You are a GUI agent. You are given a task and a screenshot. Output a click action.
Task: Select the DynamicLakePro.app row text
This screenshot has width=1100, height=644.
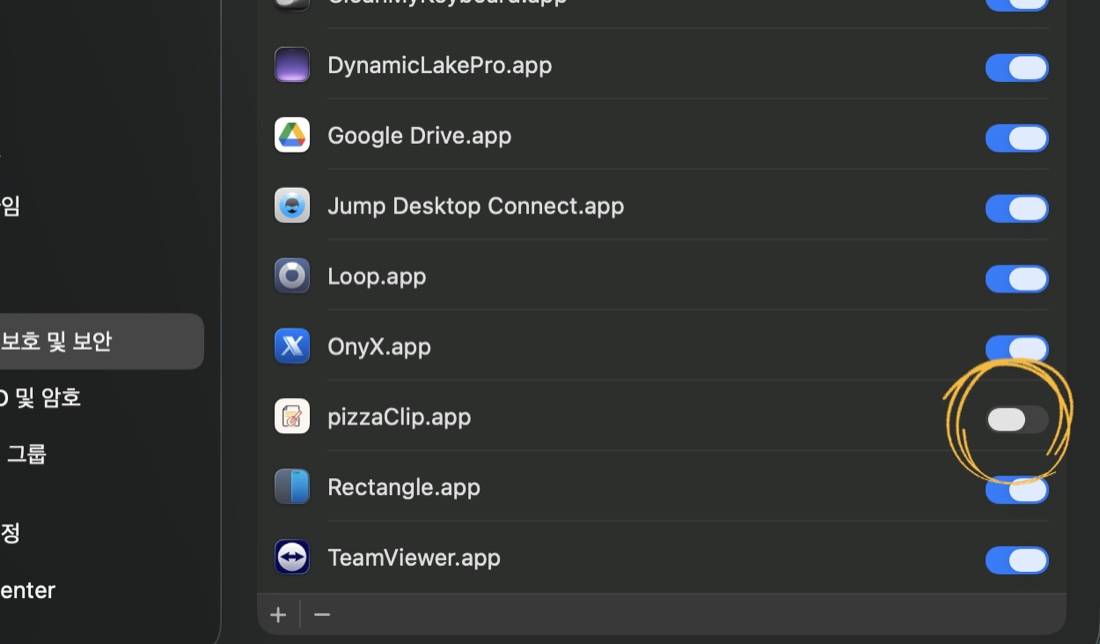tap(440, 65)
